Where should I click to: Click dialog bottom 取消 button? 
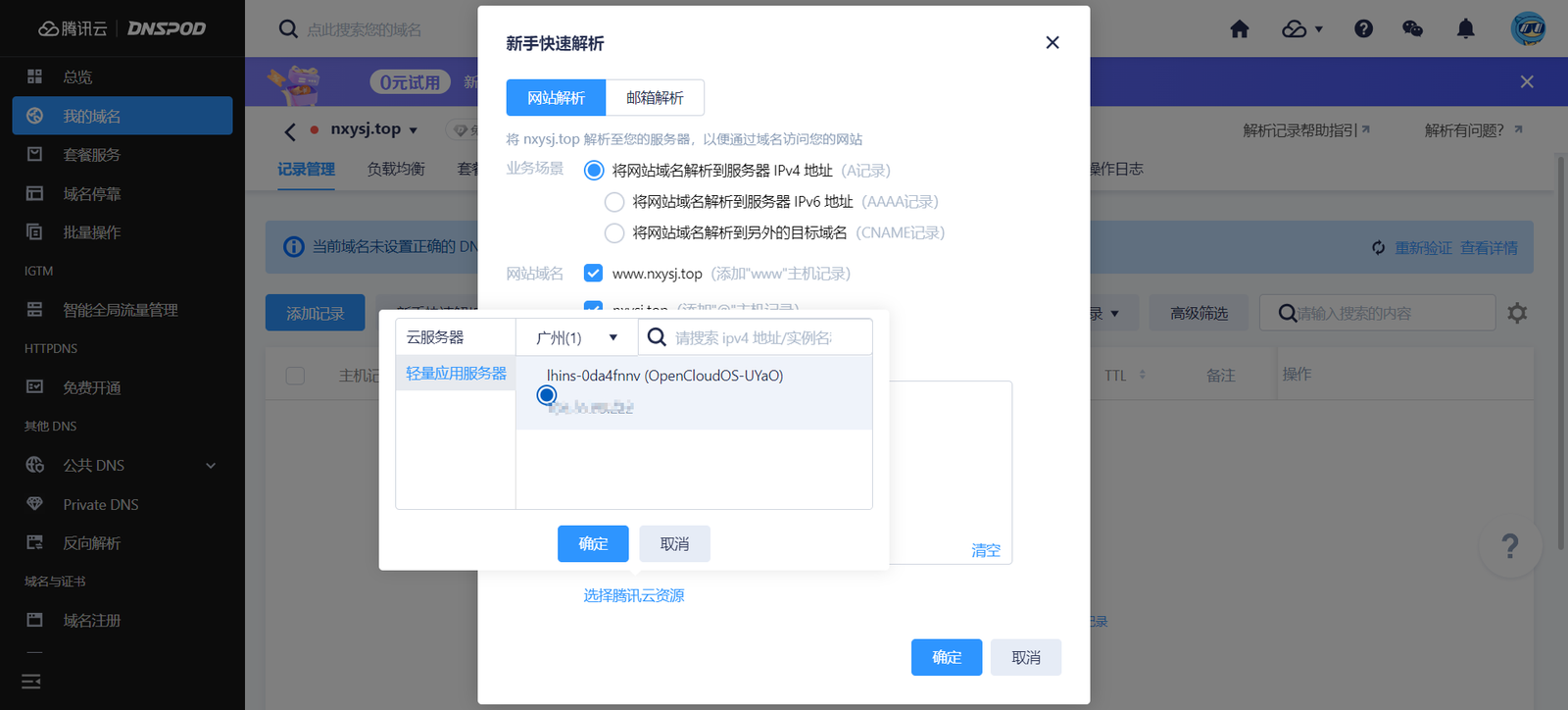coord(1026,657)
